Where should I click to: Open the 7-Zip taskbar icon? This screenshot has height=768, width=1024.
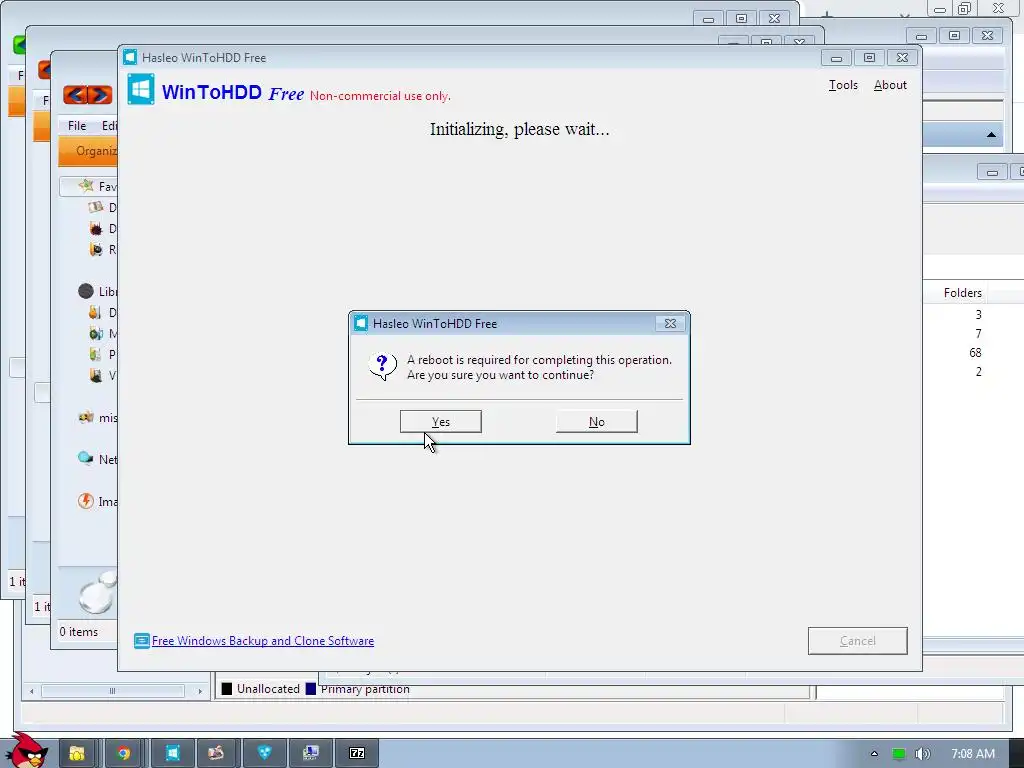[x=357, y=753]
